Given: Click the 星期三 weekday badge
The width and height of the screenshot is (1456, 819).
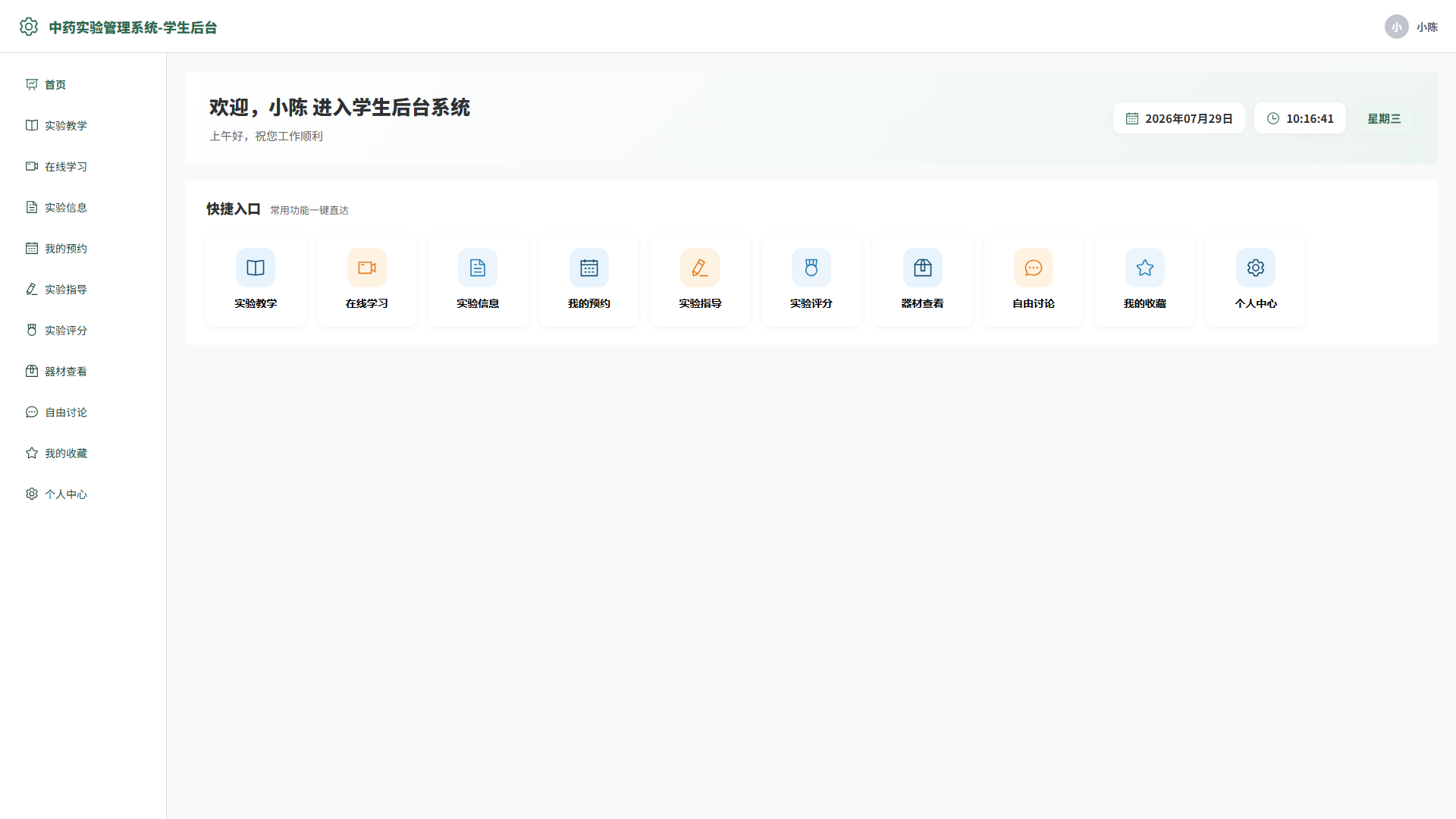Looking at the screenshot, I should tap(1384, 118).
